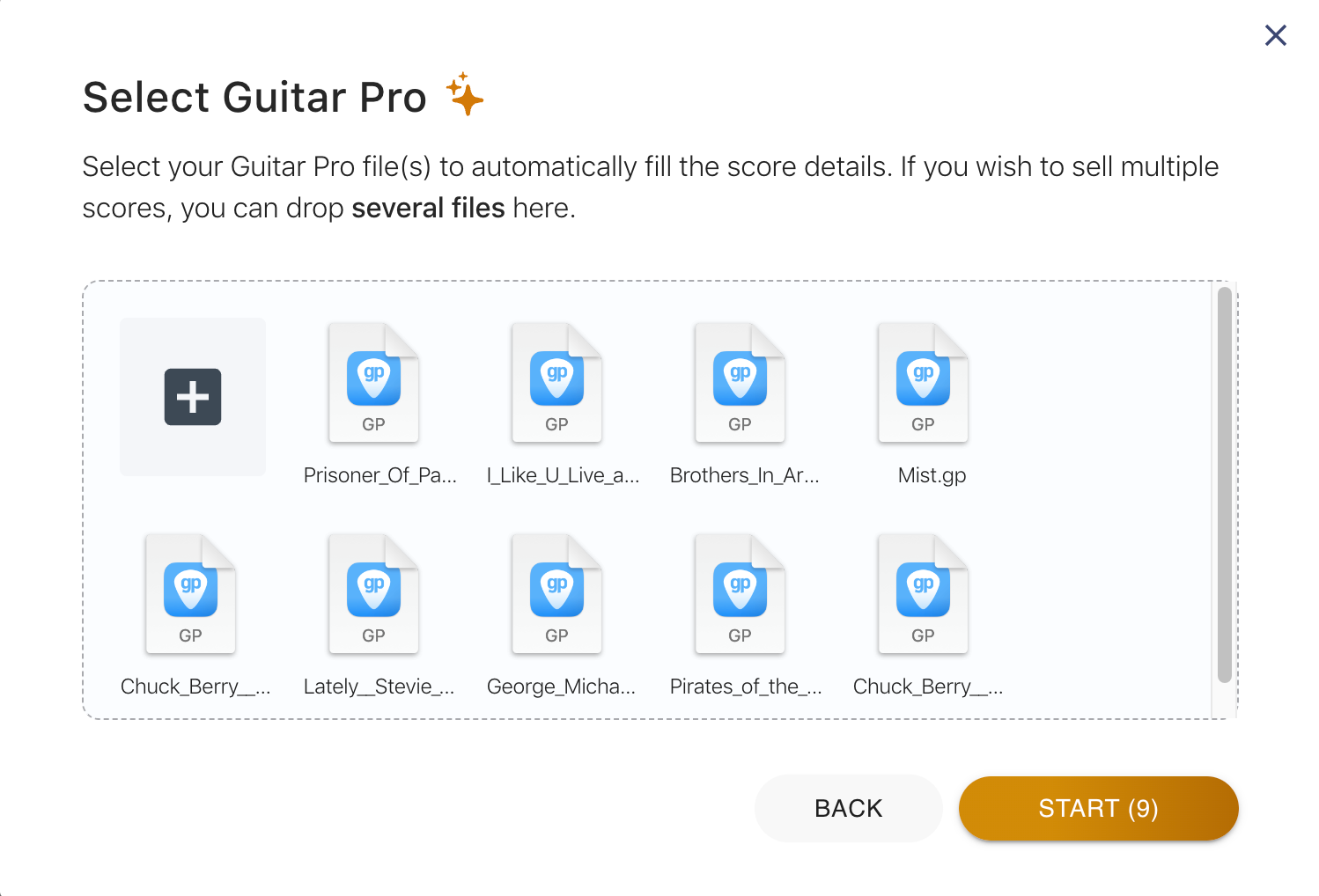
Task: Choose the Brothers_In_Ar... GP file icon
Action: pos(741,383)
